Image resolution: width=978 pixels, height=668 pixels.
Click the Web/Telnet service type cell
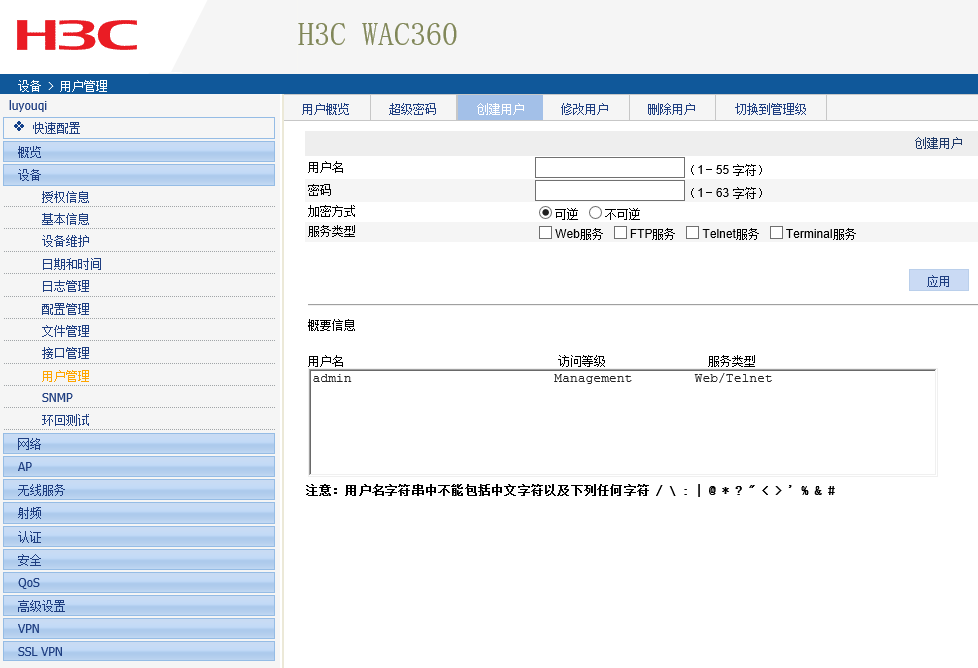coord(733,378)
